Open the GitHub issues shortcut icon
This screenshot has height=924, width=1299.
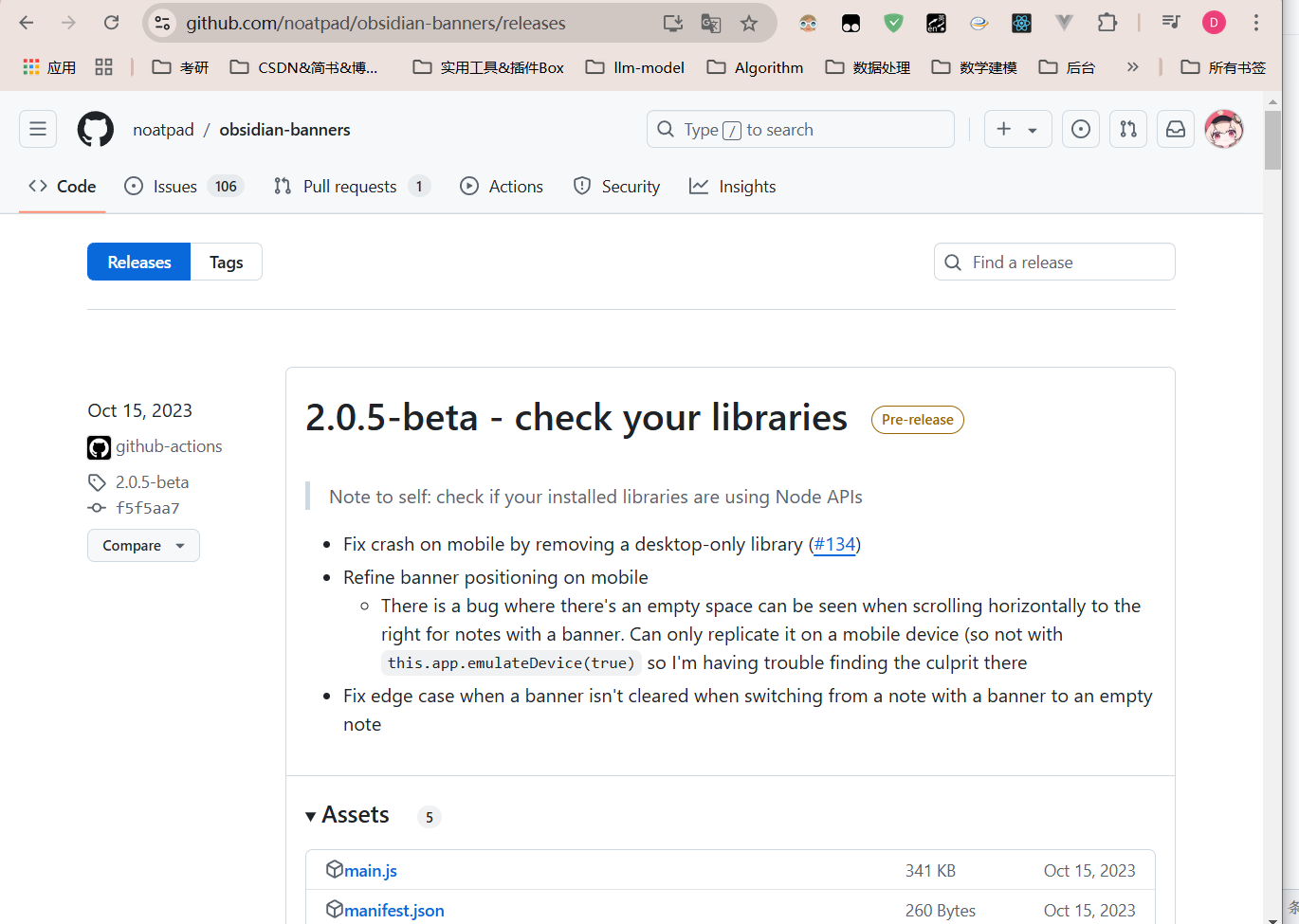coord(1081,129)
